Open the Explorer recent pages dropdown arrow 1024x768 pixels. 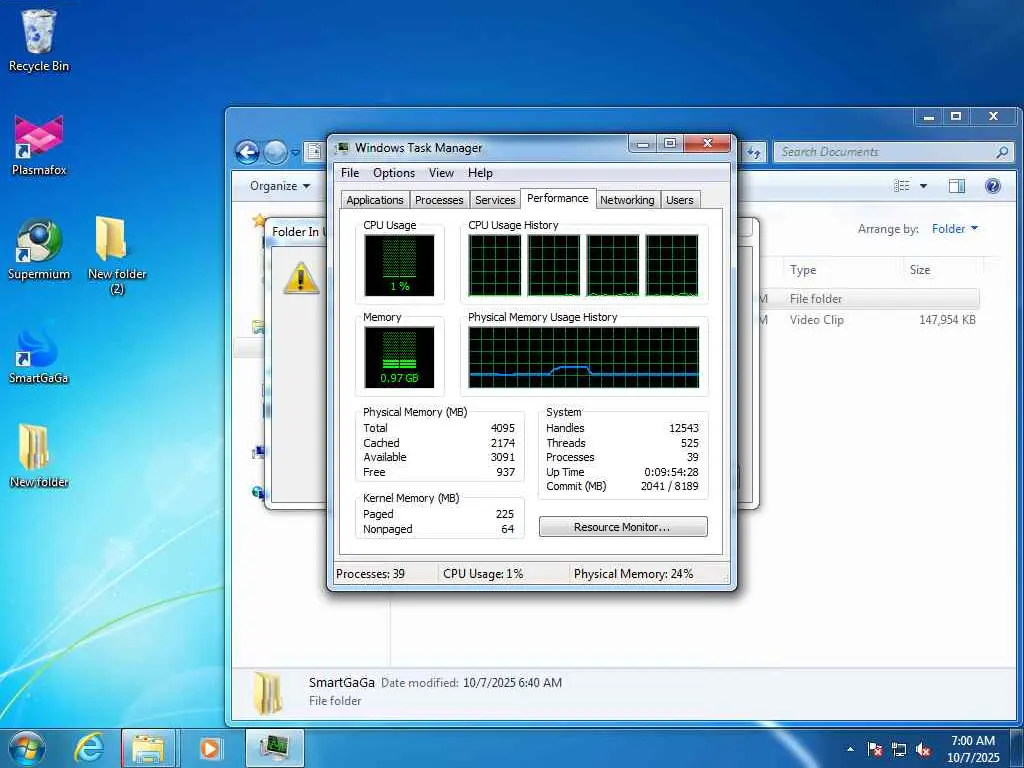pos(295,153)
